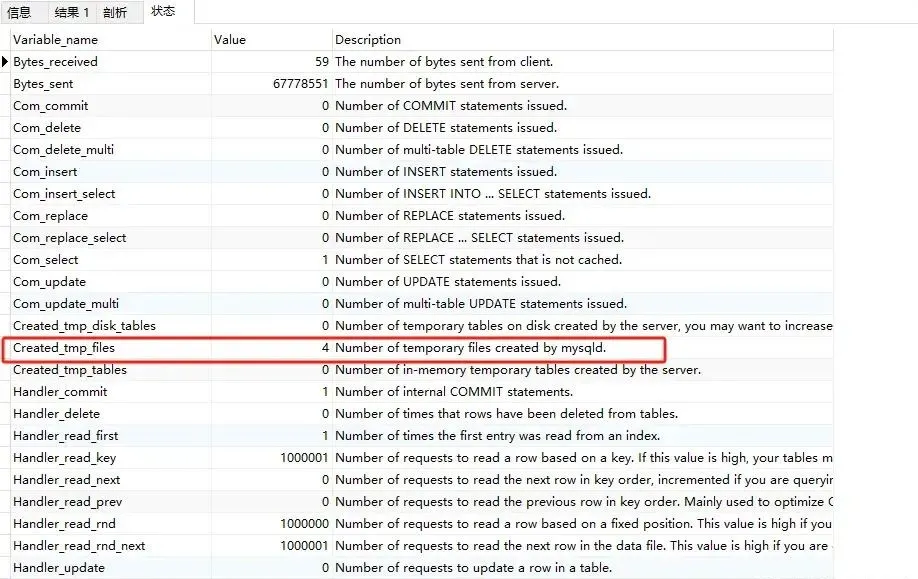Viewport: 918px width, 579px height.
Task: Select the 剖析 tab
Action: (115, 13)
